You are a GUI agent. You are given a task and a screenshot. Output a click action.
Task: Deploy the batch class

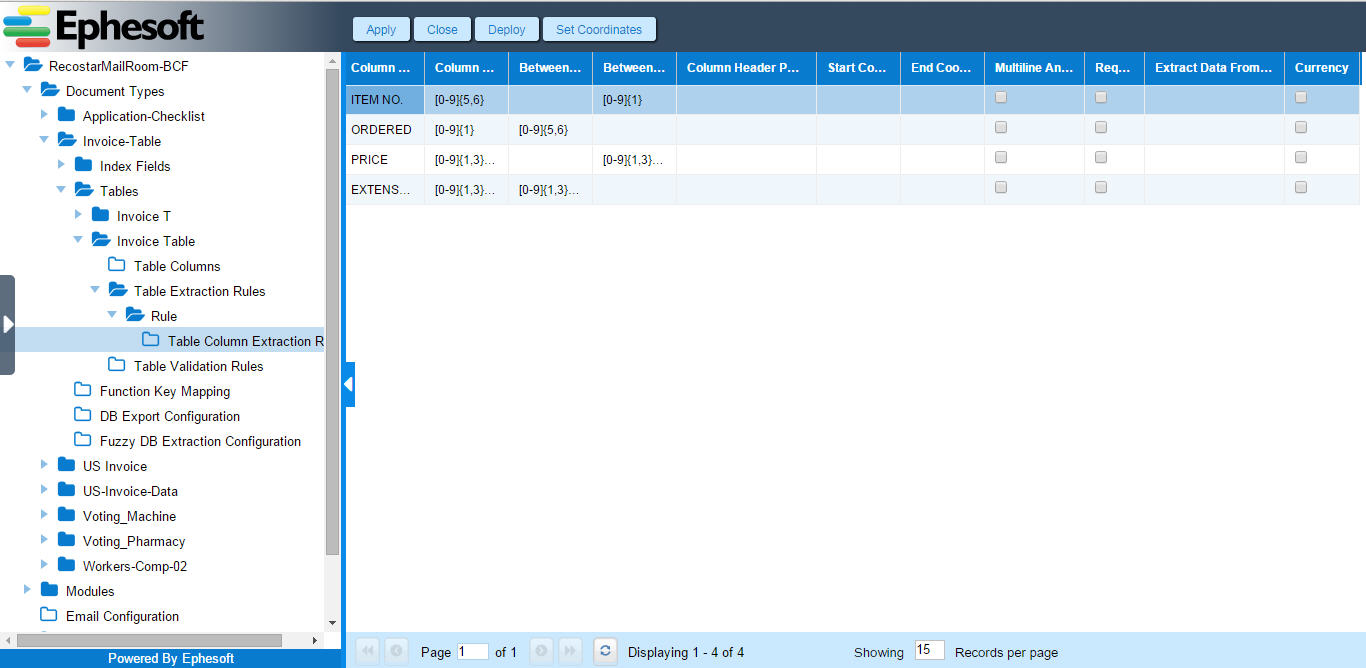(x=507, y=29)
